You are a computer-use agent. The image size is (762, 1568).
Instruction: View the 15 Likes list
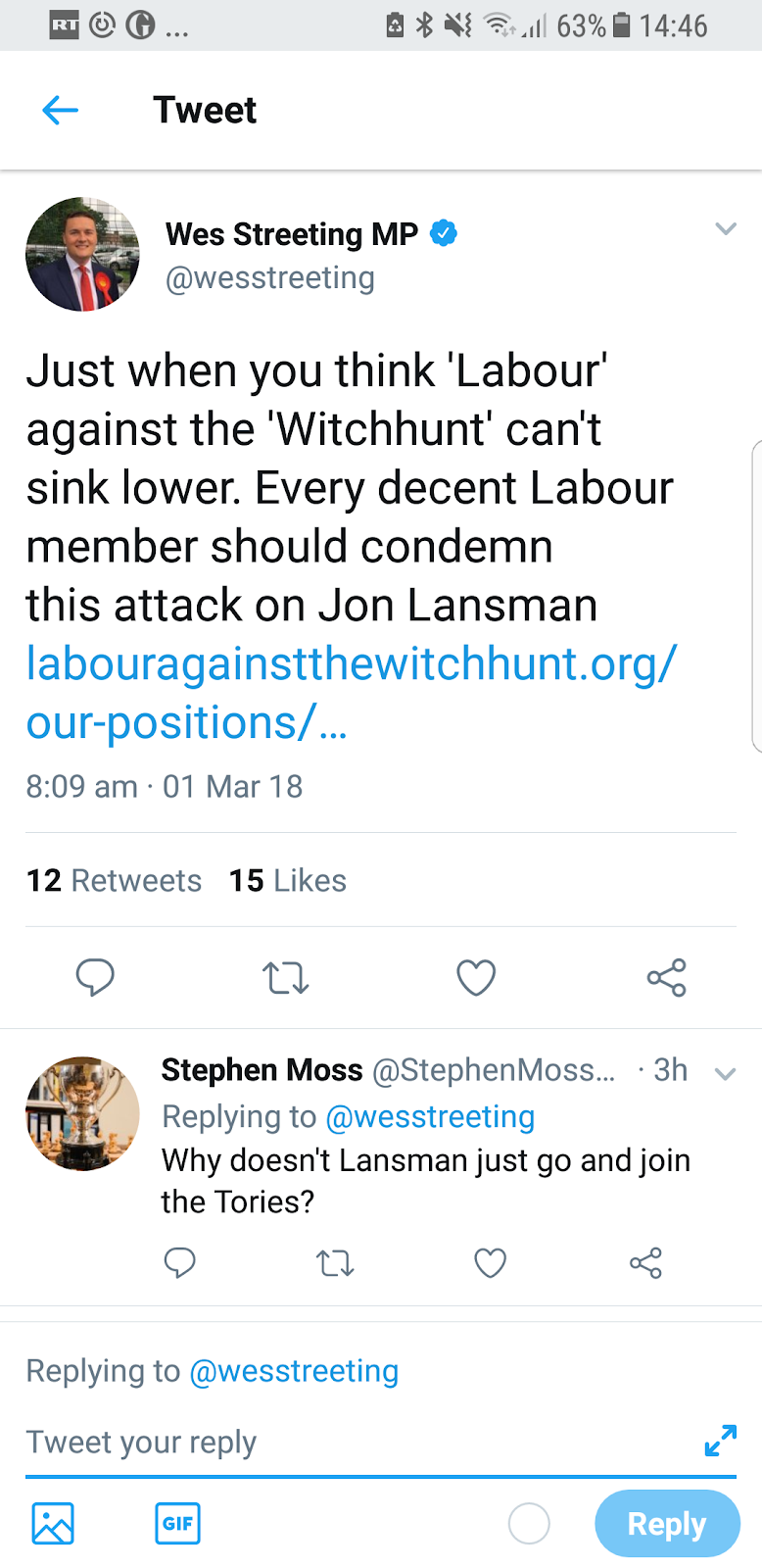tap(287, 880)
